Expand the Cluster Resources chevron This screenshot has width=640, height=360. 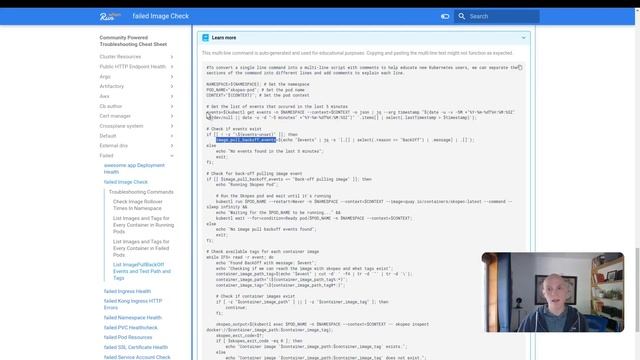[x=172, y=57]
